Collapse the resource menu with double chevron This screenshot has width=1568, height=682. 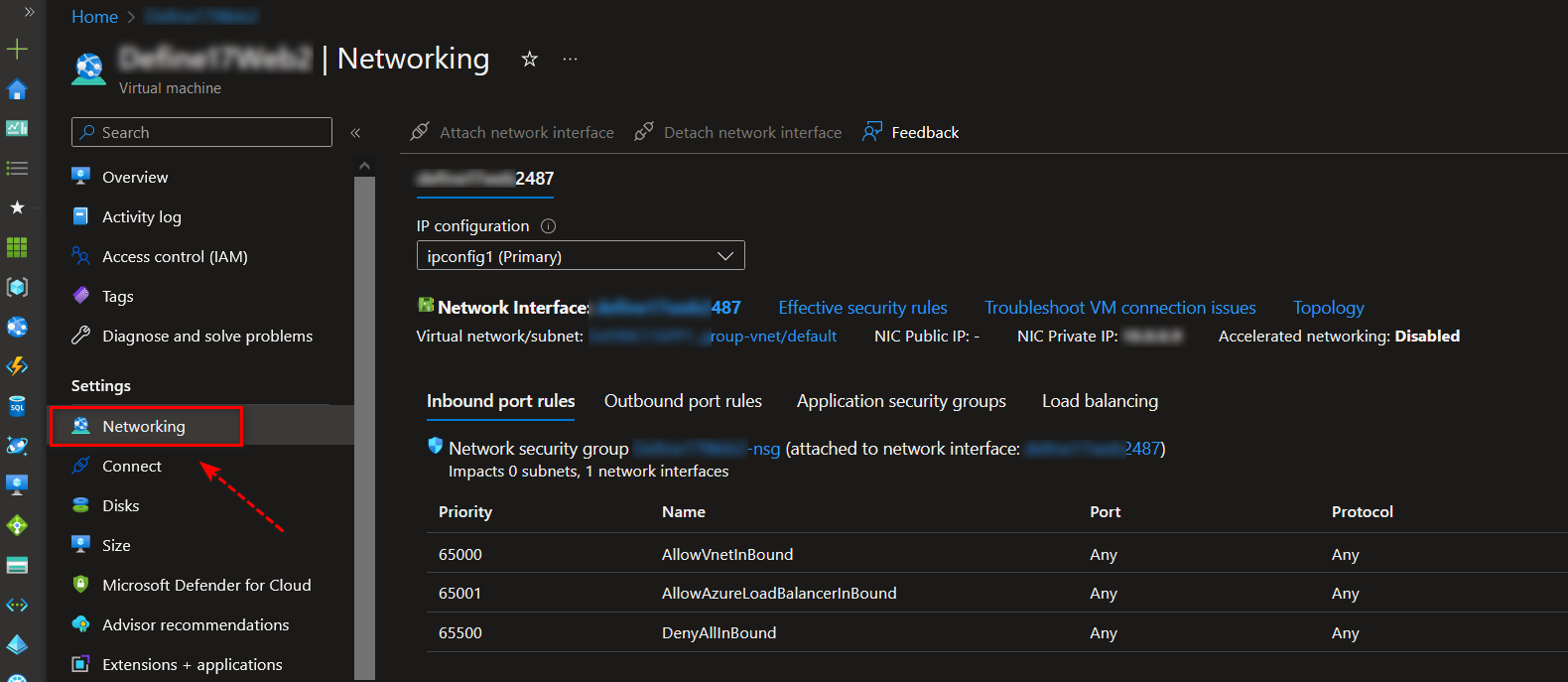(355, 132)
